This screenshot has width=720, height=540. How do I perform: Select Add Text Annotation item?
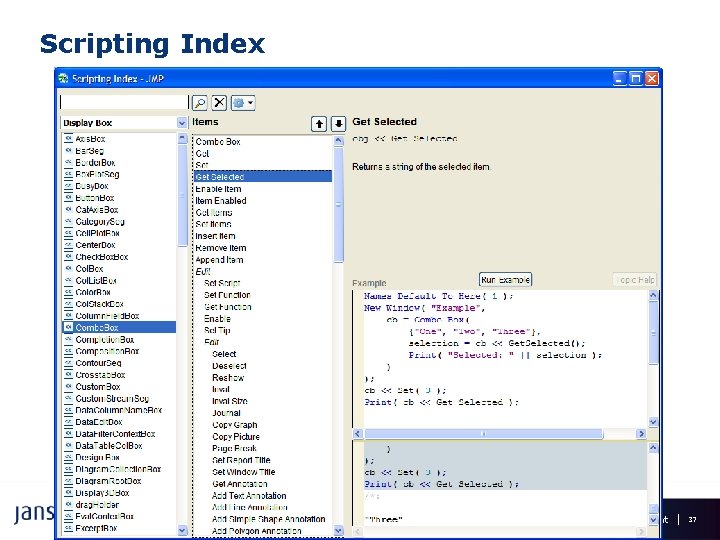pyautogui.click(x=249, y=495)
